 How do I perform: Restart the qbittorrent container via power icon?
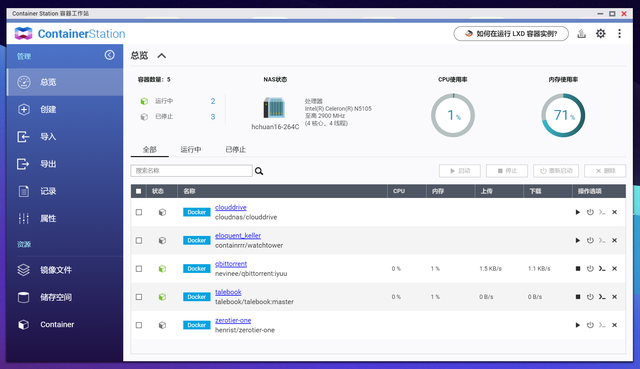[x=590, y=269]
